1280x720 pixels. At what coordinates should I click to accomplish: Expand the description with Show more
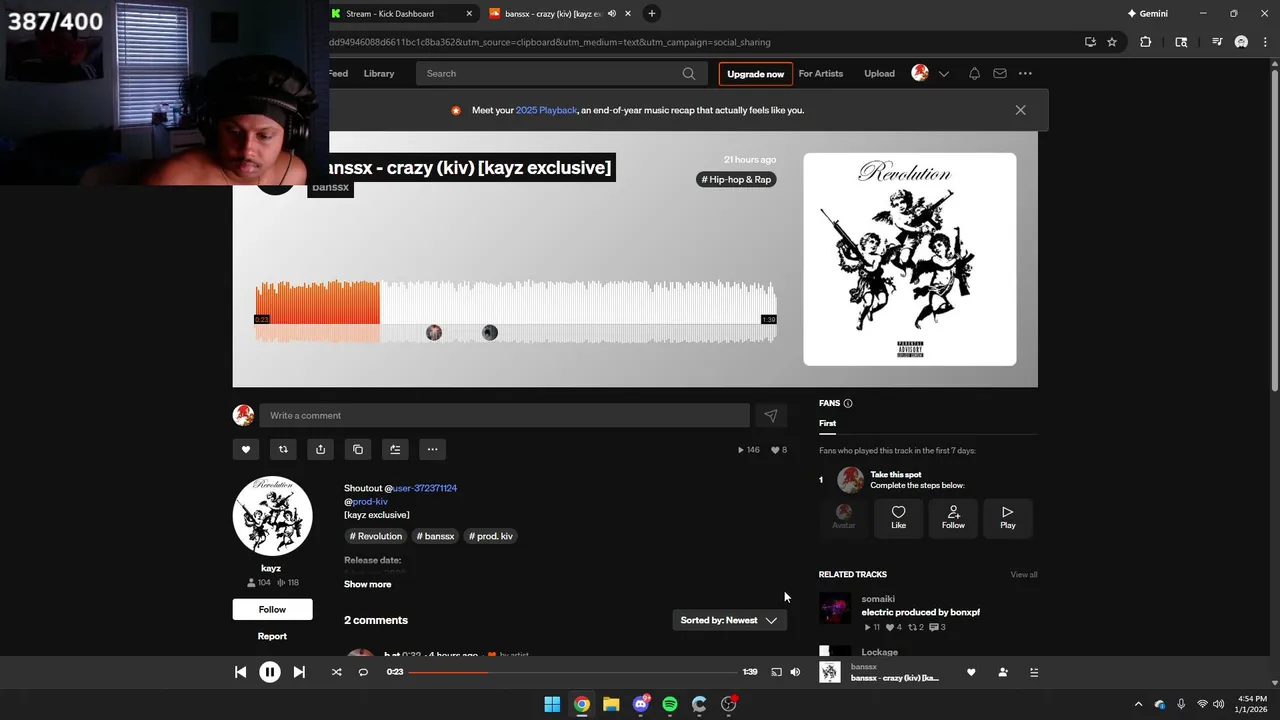(367, 584)
